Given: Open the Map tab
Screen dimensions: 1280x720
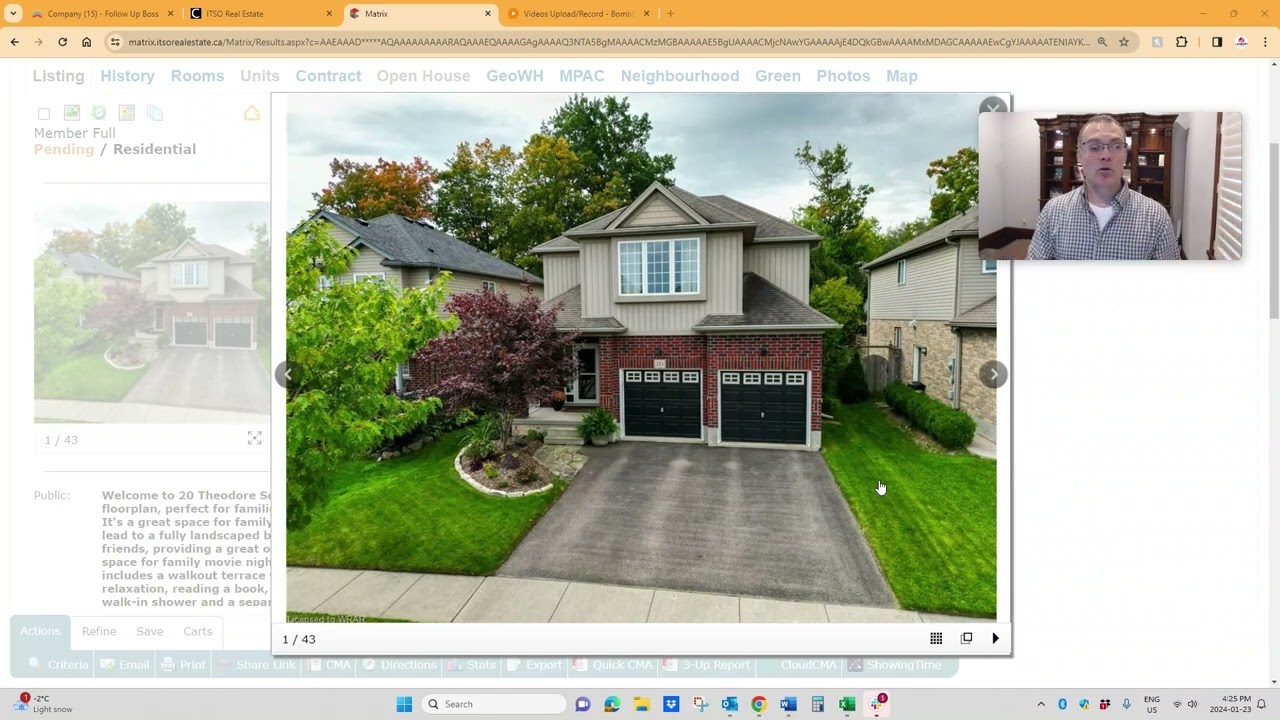Looking at the screenshot, I should pos(901,76).
